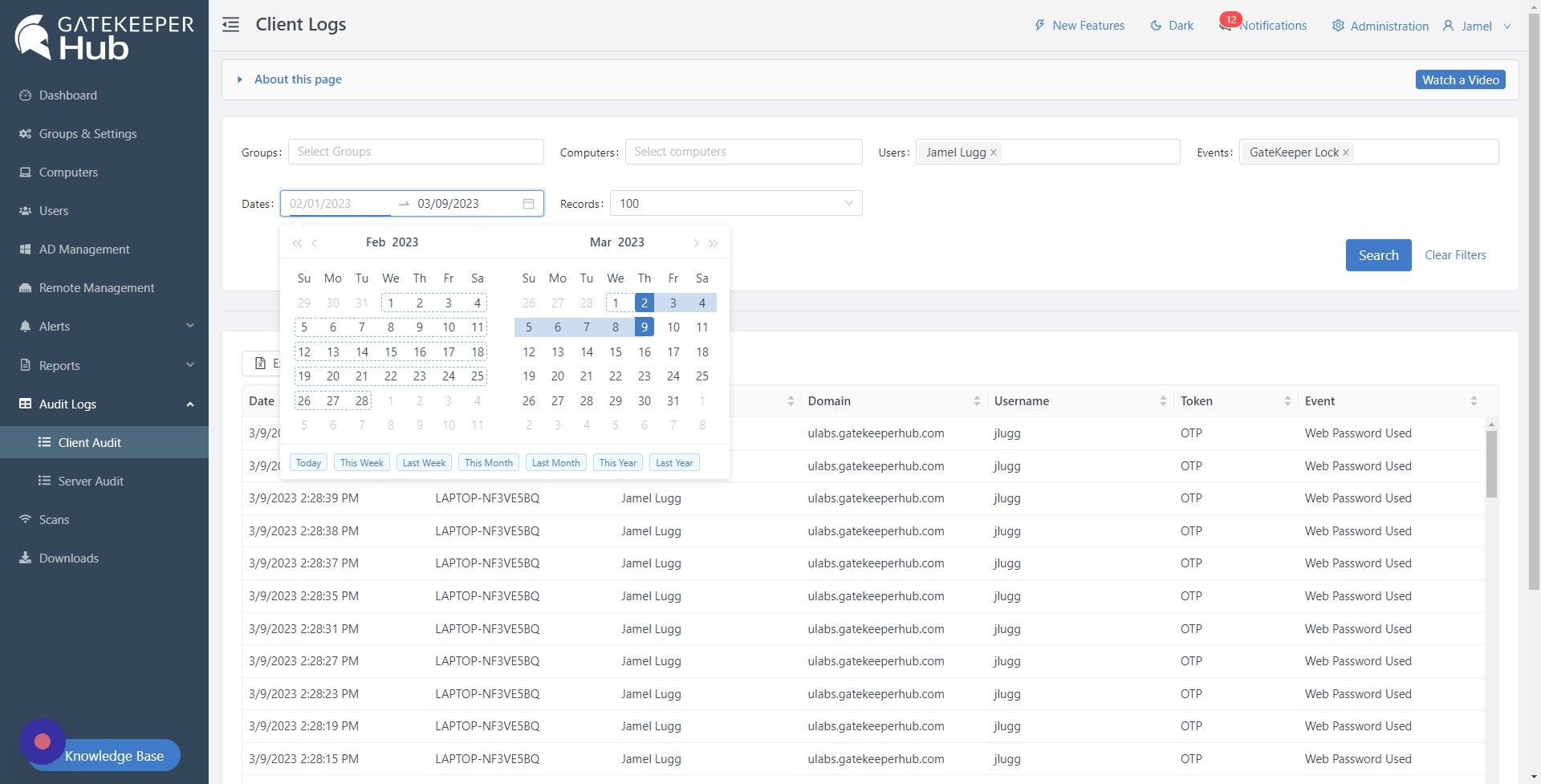Sort by the Event column arrows

[x=1474, y=401]
